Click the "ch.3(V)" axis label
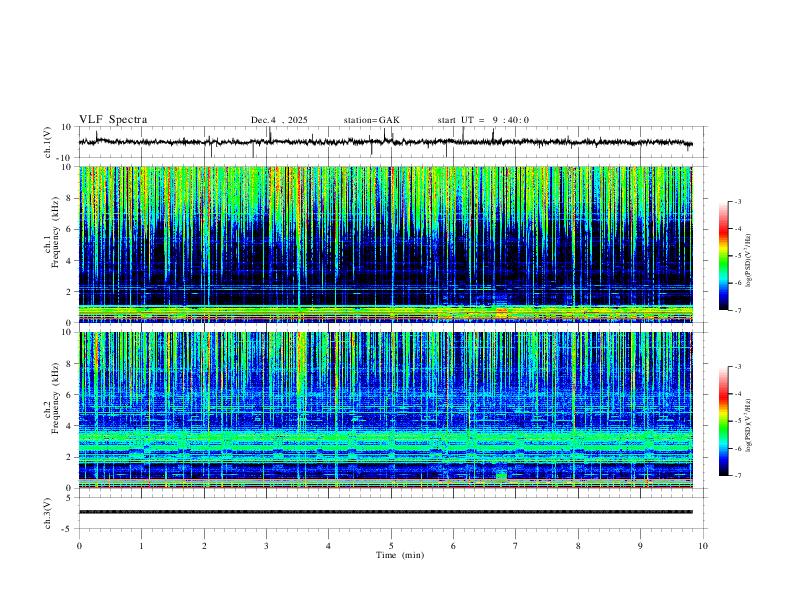 coord(48,513)
